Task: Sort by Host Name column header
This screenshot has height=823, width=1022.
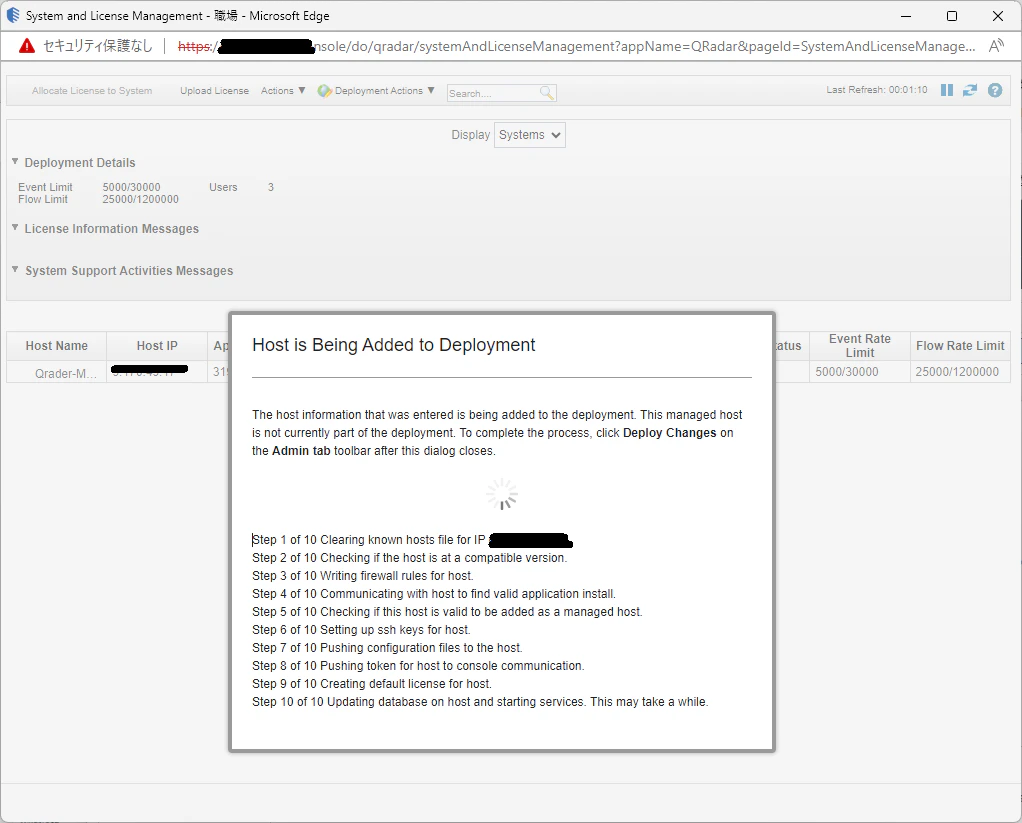Action: 57,346
